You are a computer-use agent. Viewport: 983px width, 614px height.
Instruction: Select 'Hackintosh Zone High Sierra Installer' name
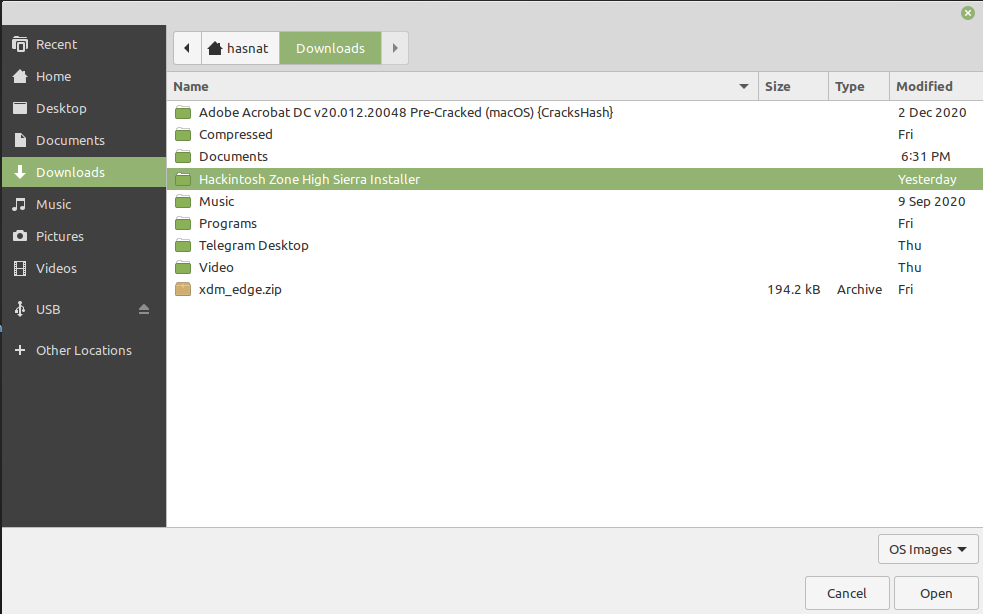coord(309,179)
